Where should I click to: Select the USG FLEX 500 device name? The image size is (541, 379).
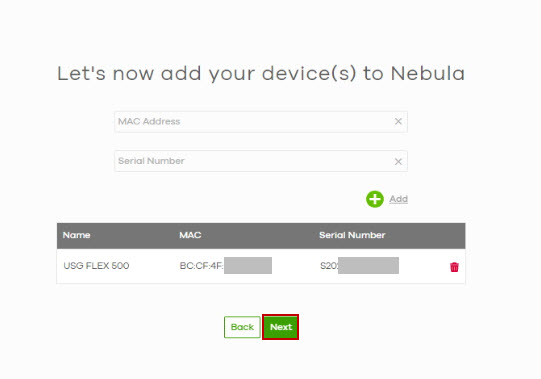coord(96,266)
